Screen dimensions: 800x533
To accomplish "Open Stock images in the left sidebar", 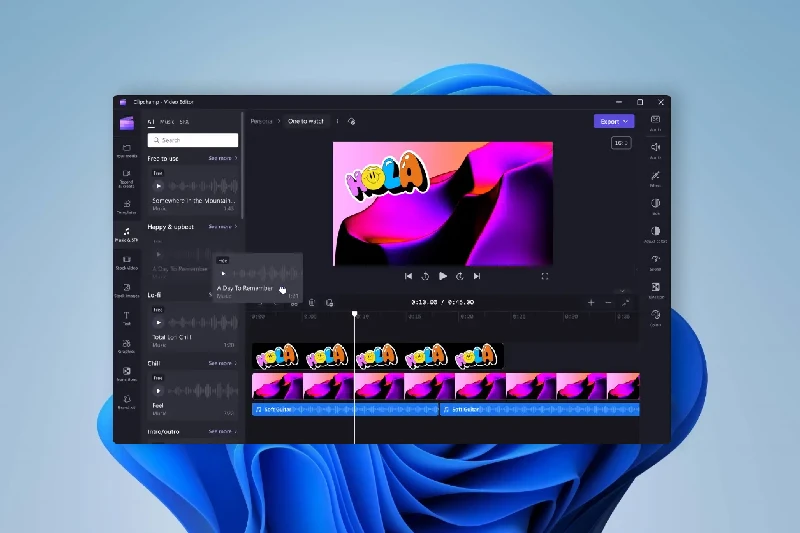I will [x=127, y=291].
